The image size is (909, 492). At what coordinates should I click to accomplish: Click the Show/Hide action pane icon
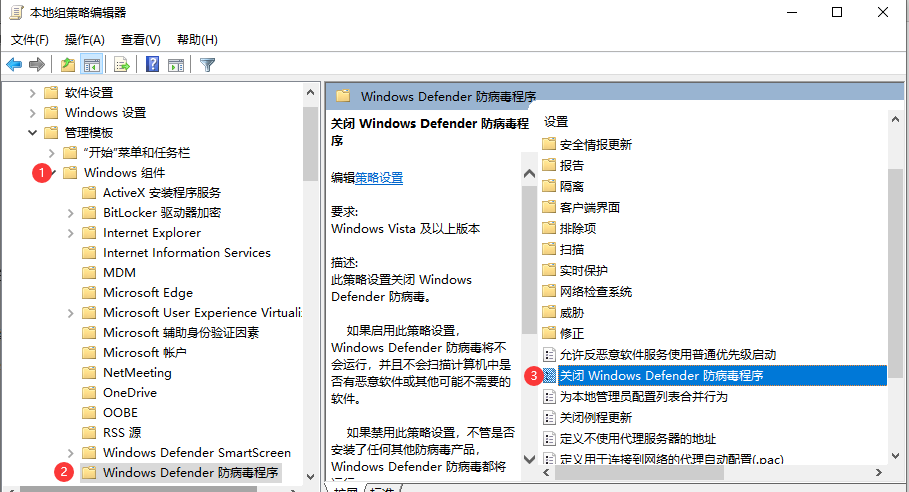[x=176, y=64]
